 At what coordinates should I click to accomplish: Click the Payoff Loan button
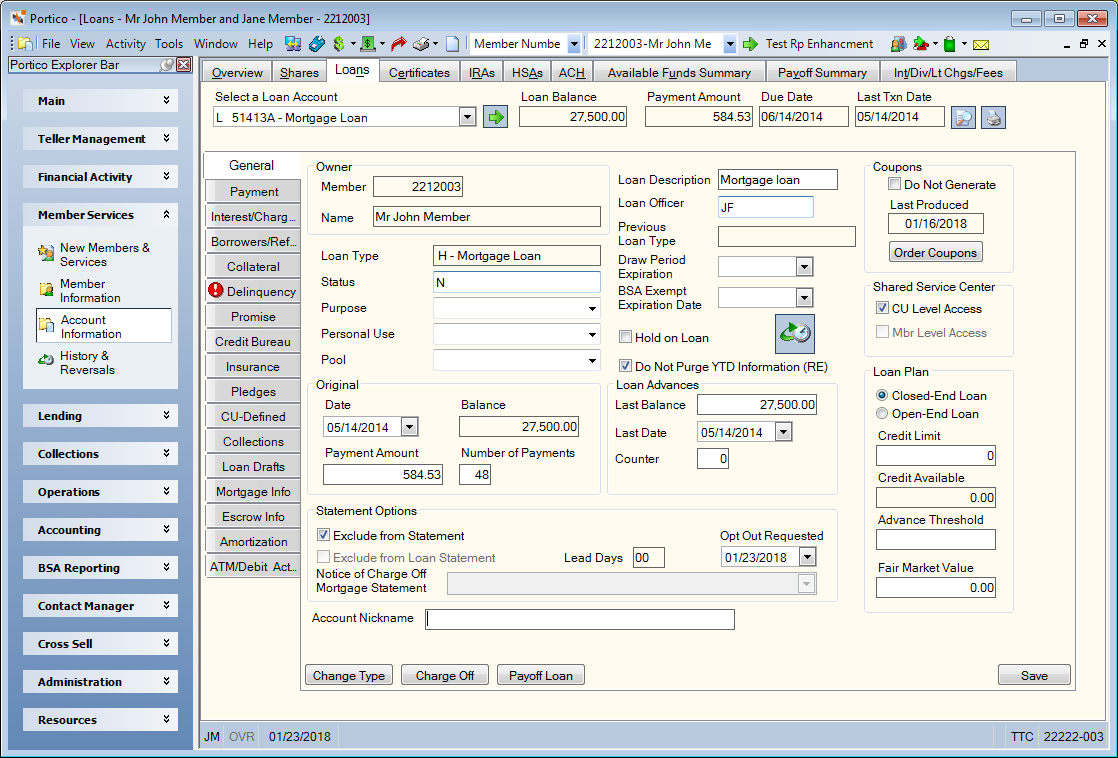pyautogui.click(x=540, y=675)
